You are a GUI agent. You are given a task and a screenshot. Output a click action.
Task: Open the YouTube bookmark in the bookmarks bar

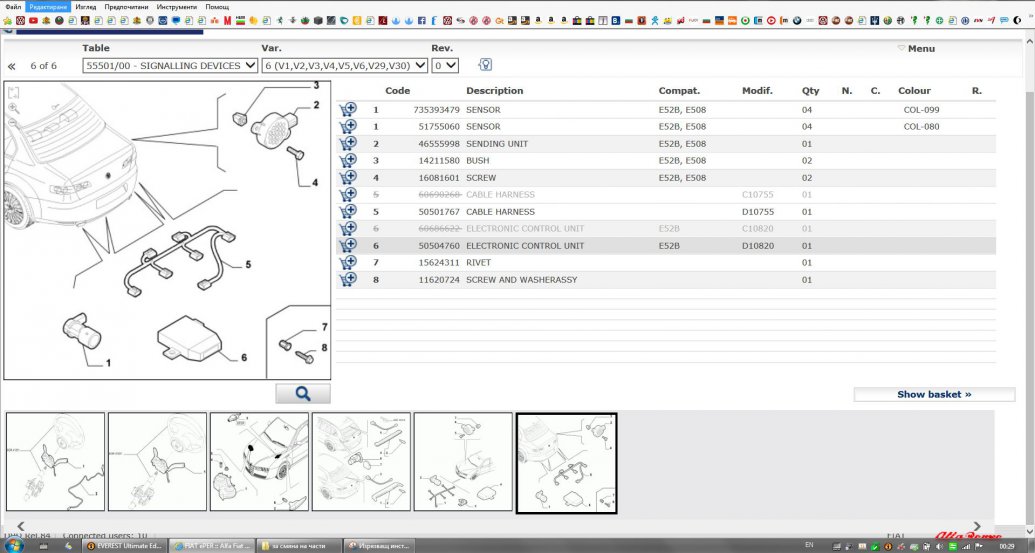(34, 20)
